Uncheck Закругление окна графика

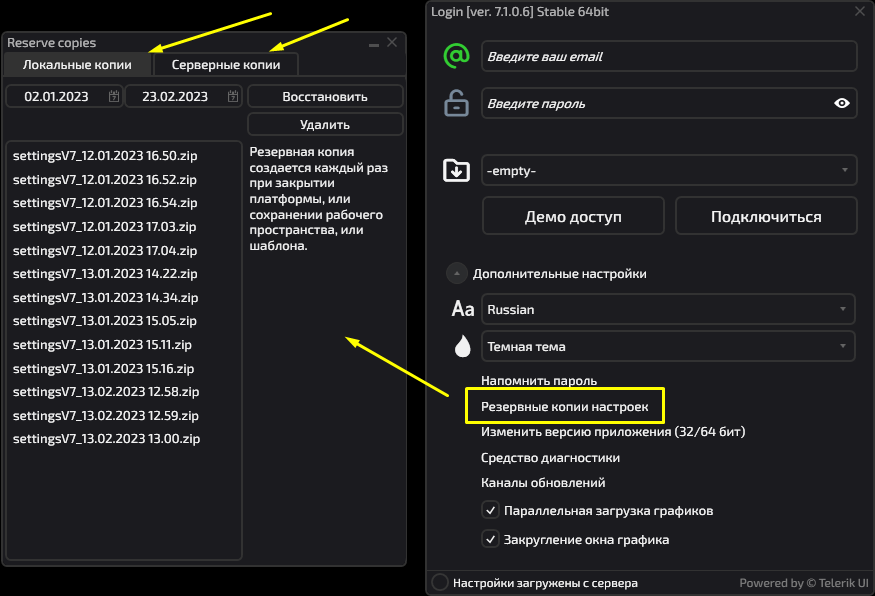(x=490, y=538)
